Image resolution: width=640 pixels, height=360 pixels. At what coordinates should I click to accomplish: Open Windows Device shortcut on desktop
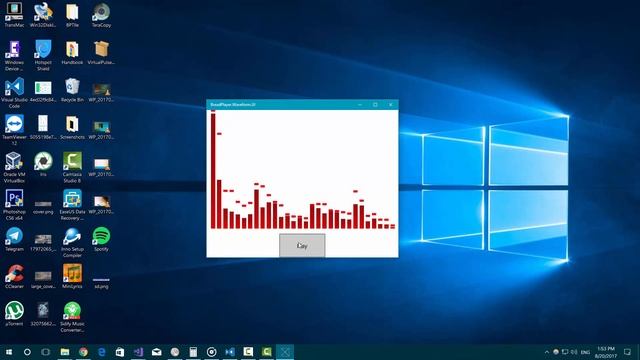[x=14, y=54]
